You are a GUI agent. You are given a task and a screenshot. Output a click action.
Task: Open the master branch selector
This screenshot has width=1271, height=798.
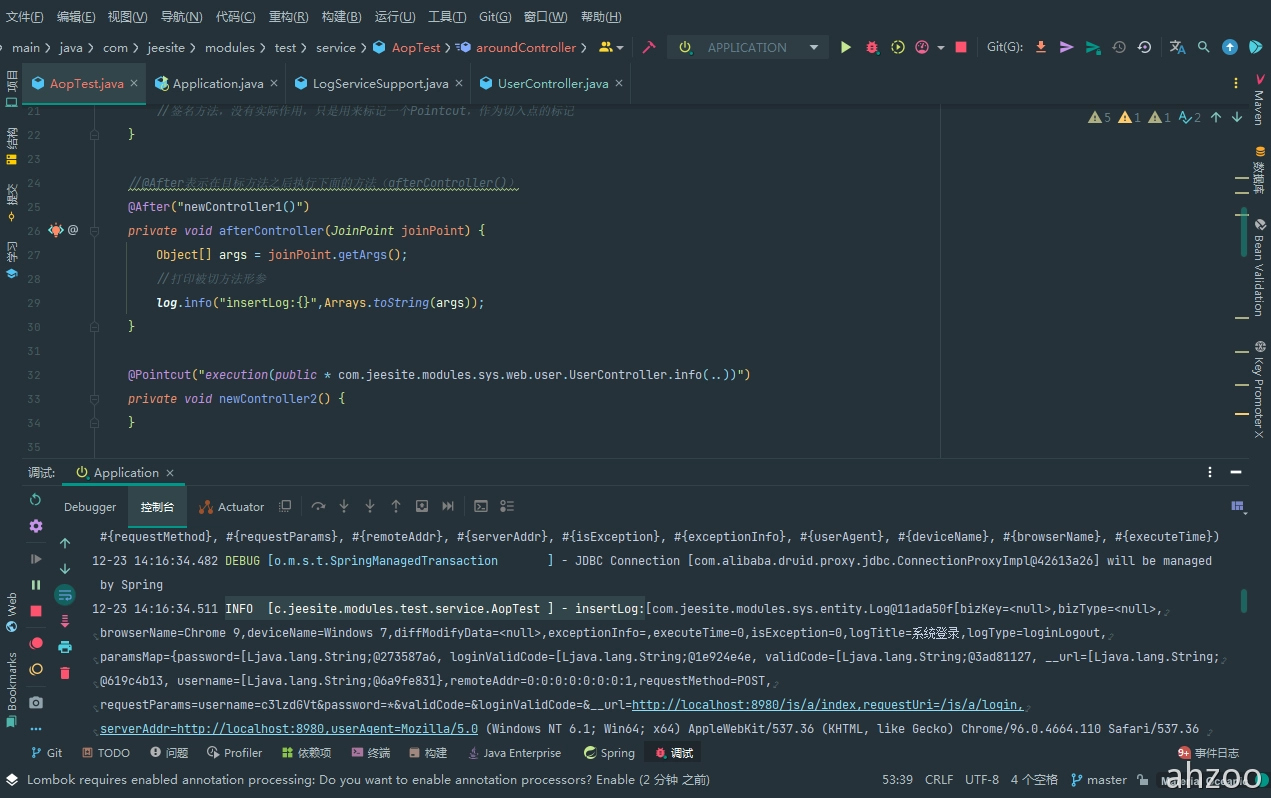click(x=1098, y=779)
